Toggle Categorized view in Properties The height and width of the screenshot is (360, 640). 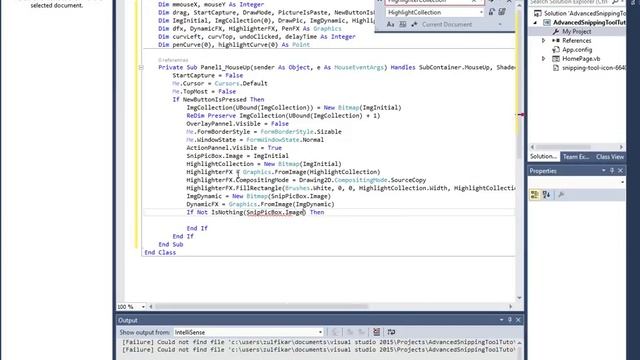(534, 195)
